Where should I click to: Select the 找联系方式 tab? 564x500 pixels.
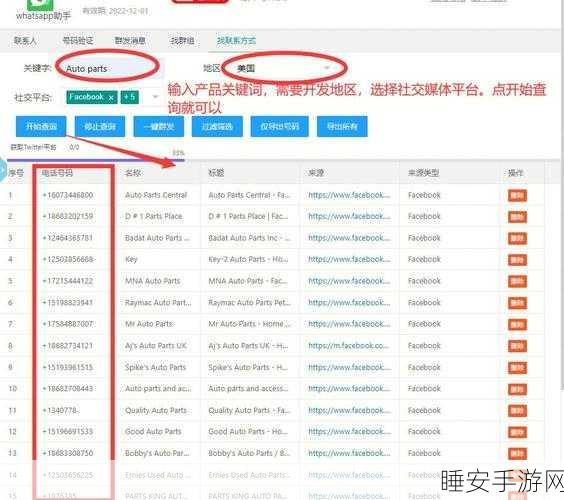[236, 41]
